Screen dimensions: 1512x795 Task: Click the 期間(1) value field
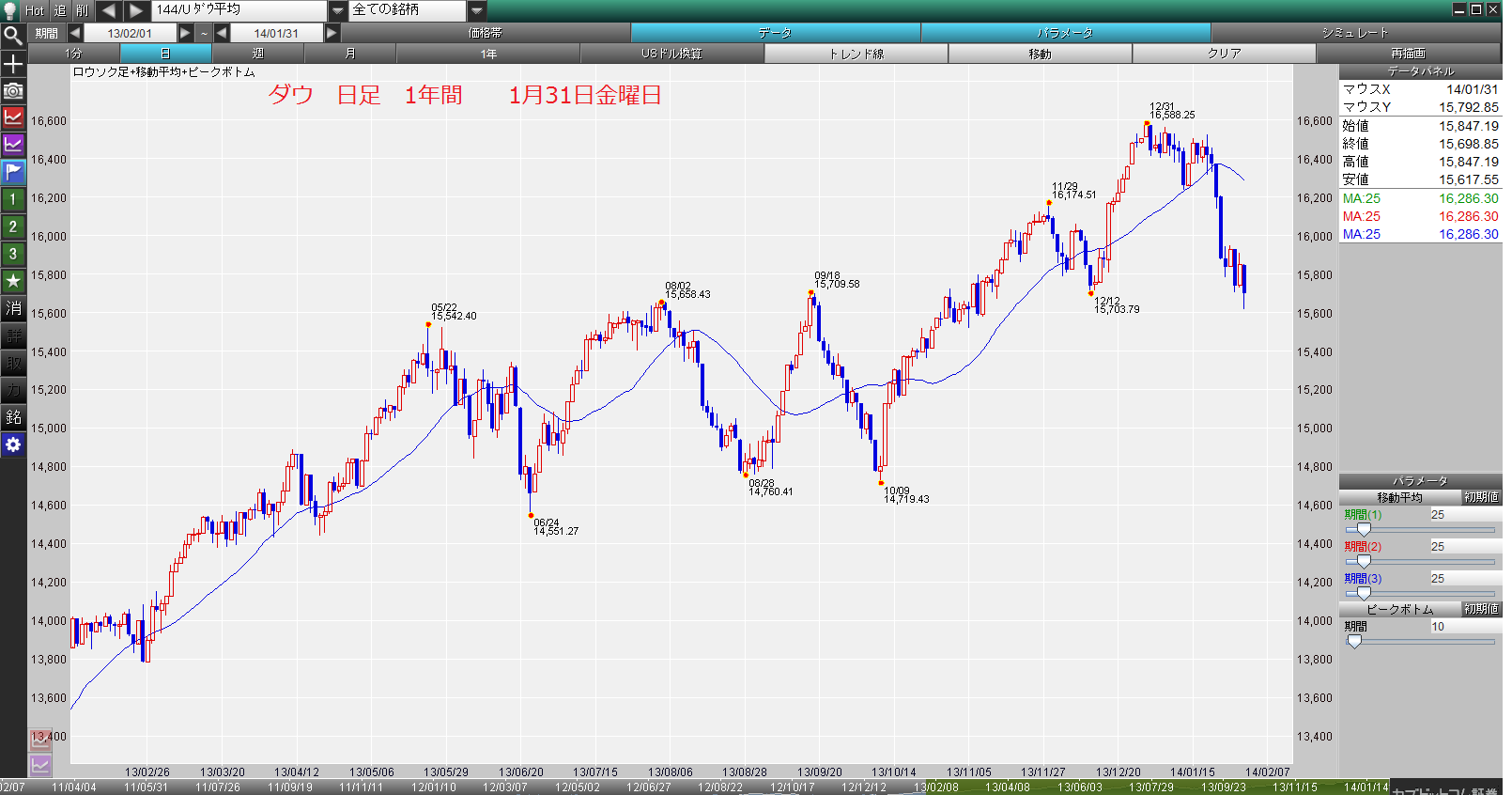coord(1465,515)
